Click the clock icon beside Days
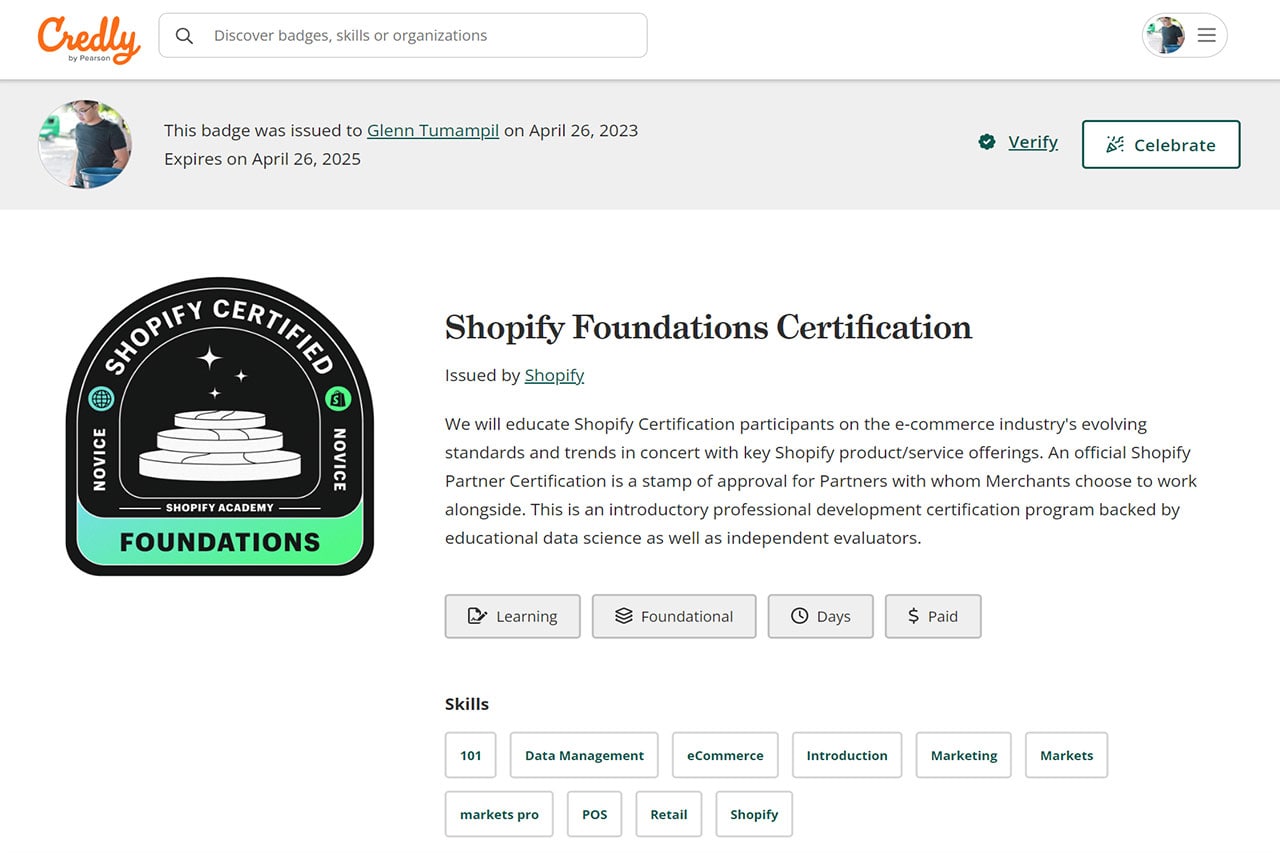 (799, 616)
